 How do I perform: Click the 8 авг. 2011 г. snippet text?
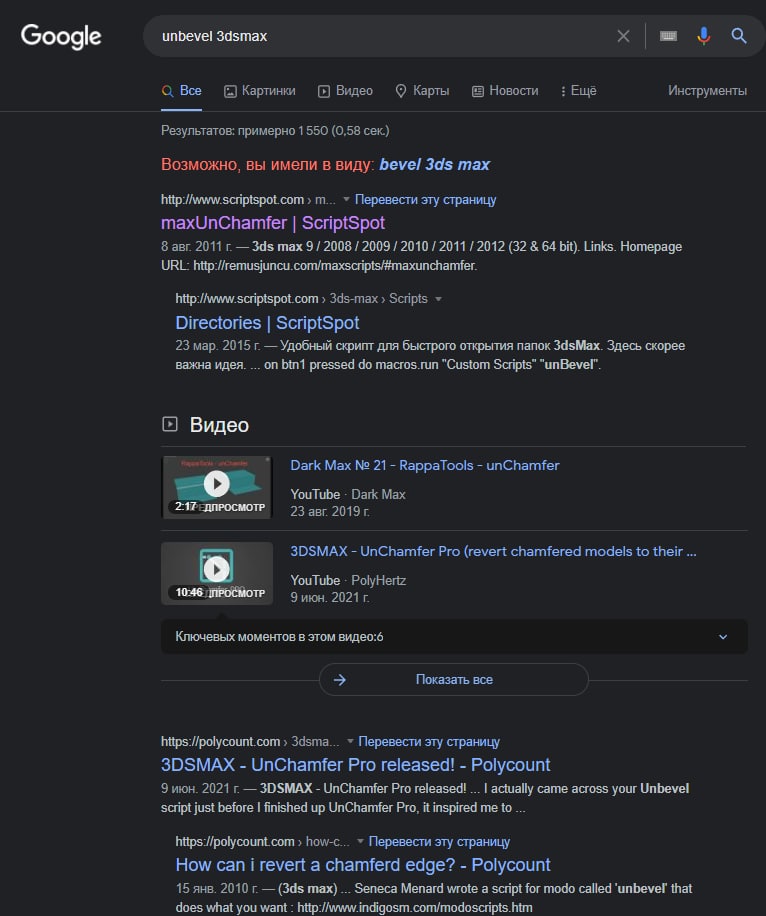point(196,247)
